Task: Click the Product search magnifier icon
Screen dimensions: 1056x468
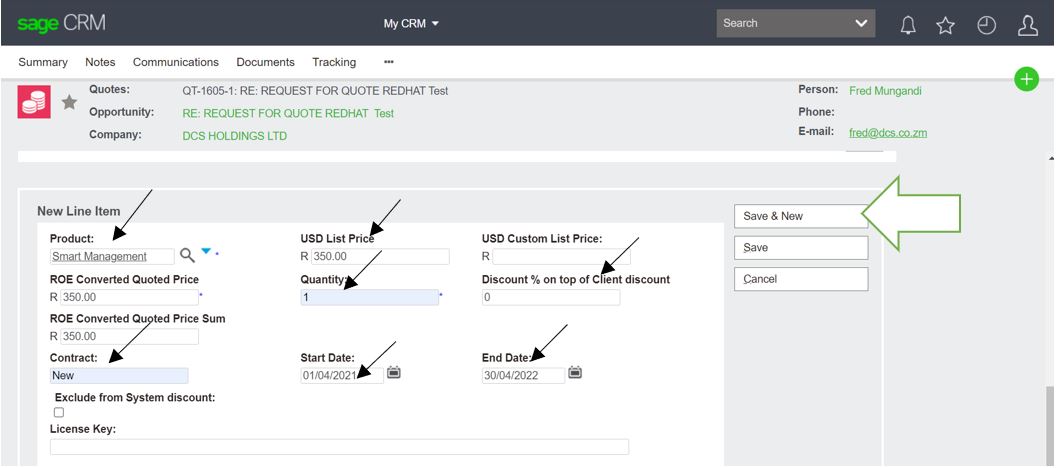Action: point(187,255)
